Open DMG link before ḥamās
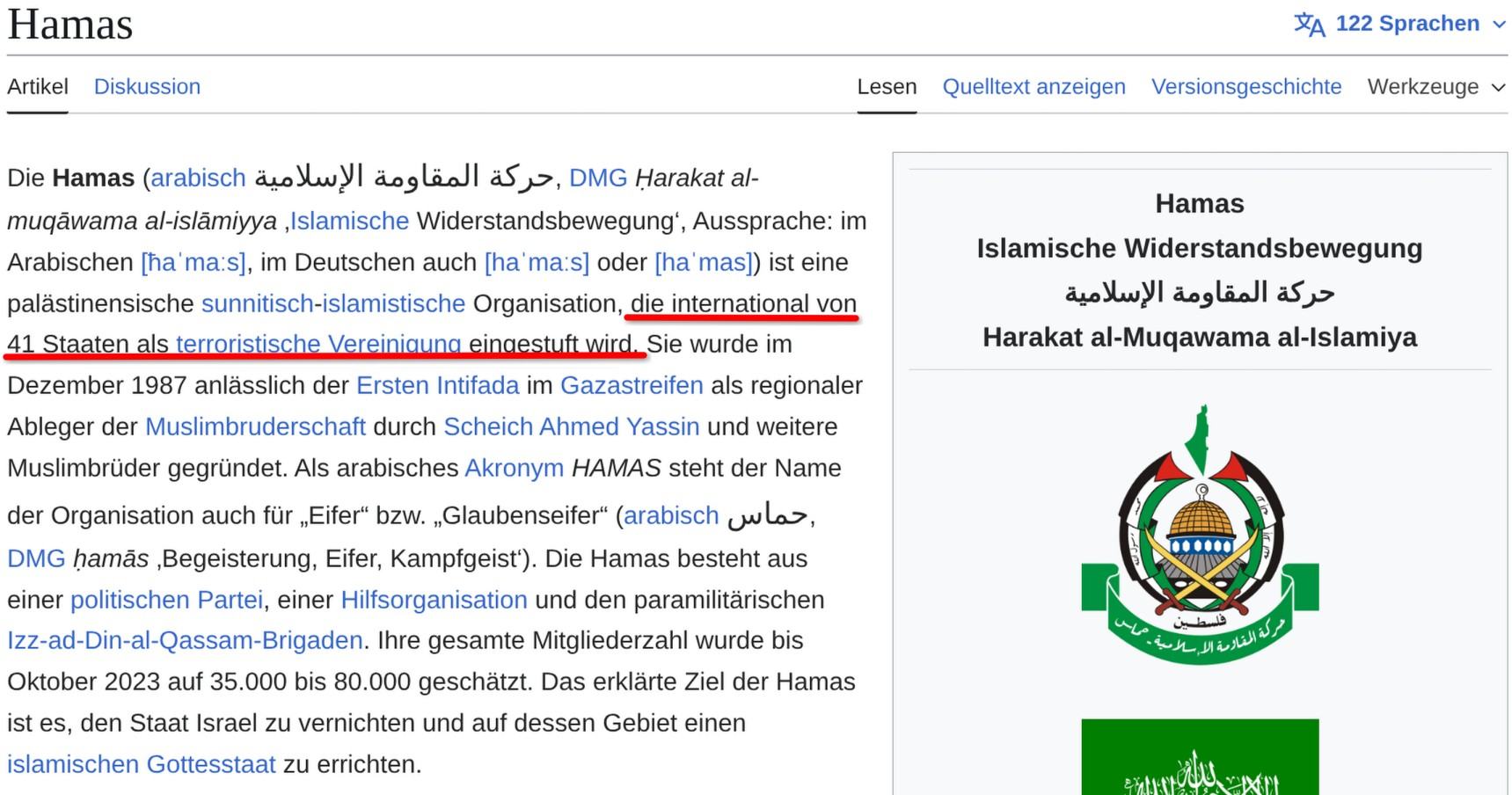Viewport: 1512px width, 795px height. pyautogui.click(x=36, y=558)
